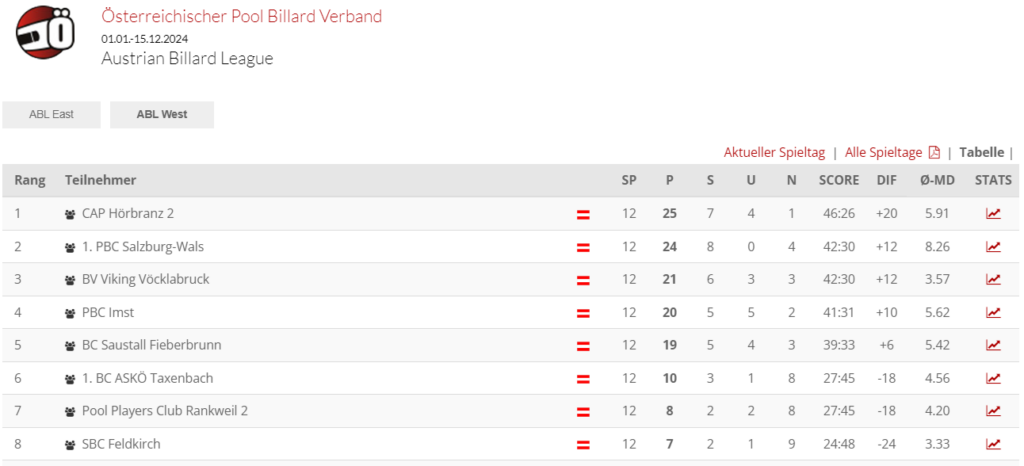Open the Alle Spieltage link
The image size is (1024, 466).
tap(884, 153)
